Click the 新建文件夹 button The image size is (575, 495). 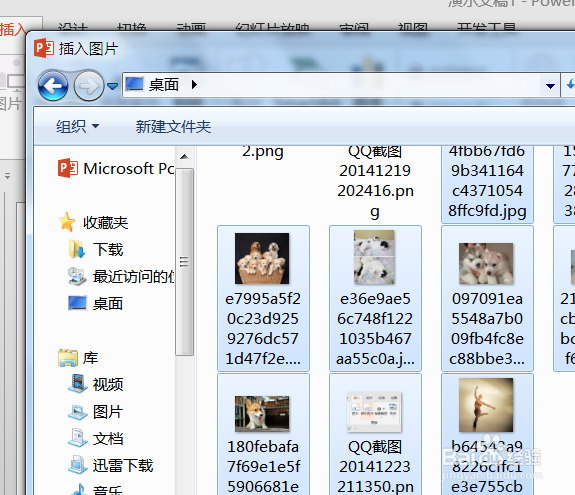(x=173, y=126)
